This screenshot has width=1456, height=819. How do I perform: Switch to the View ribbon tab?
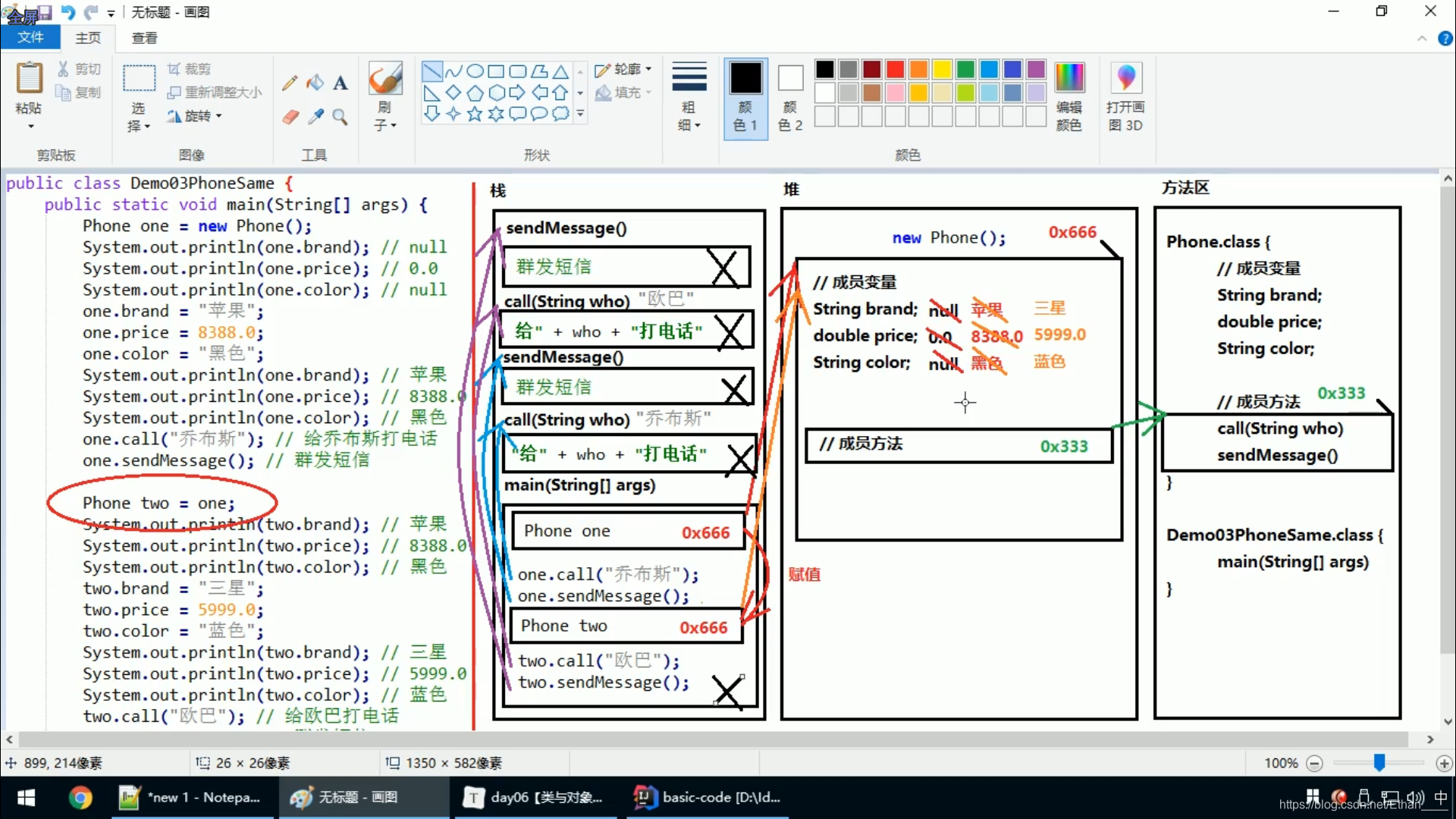(x=144, y=37)
